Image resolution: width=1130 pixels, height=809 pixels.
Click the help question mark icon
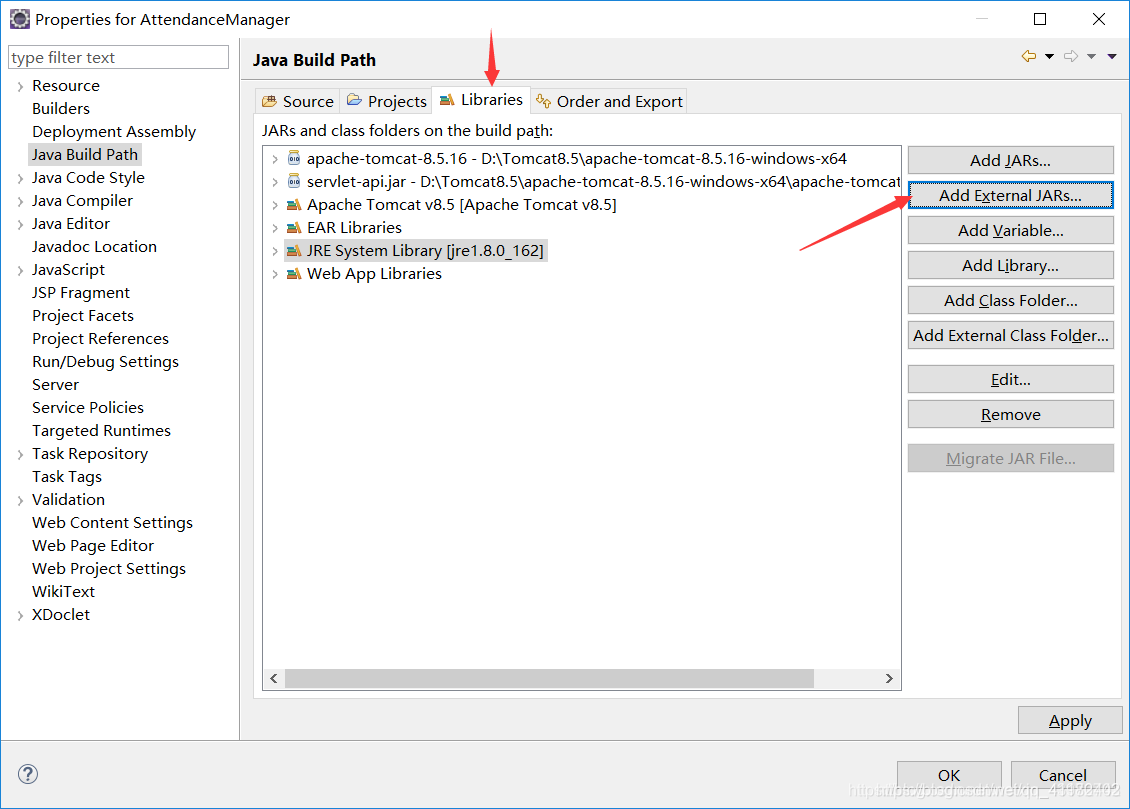point(27,774)
